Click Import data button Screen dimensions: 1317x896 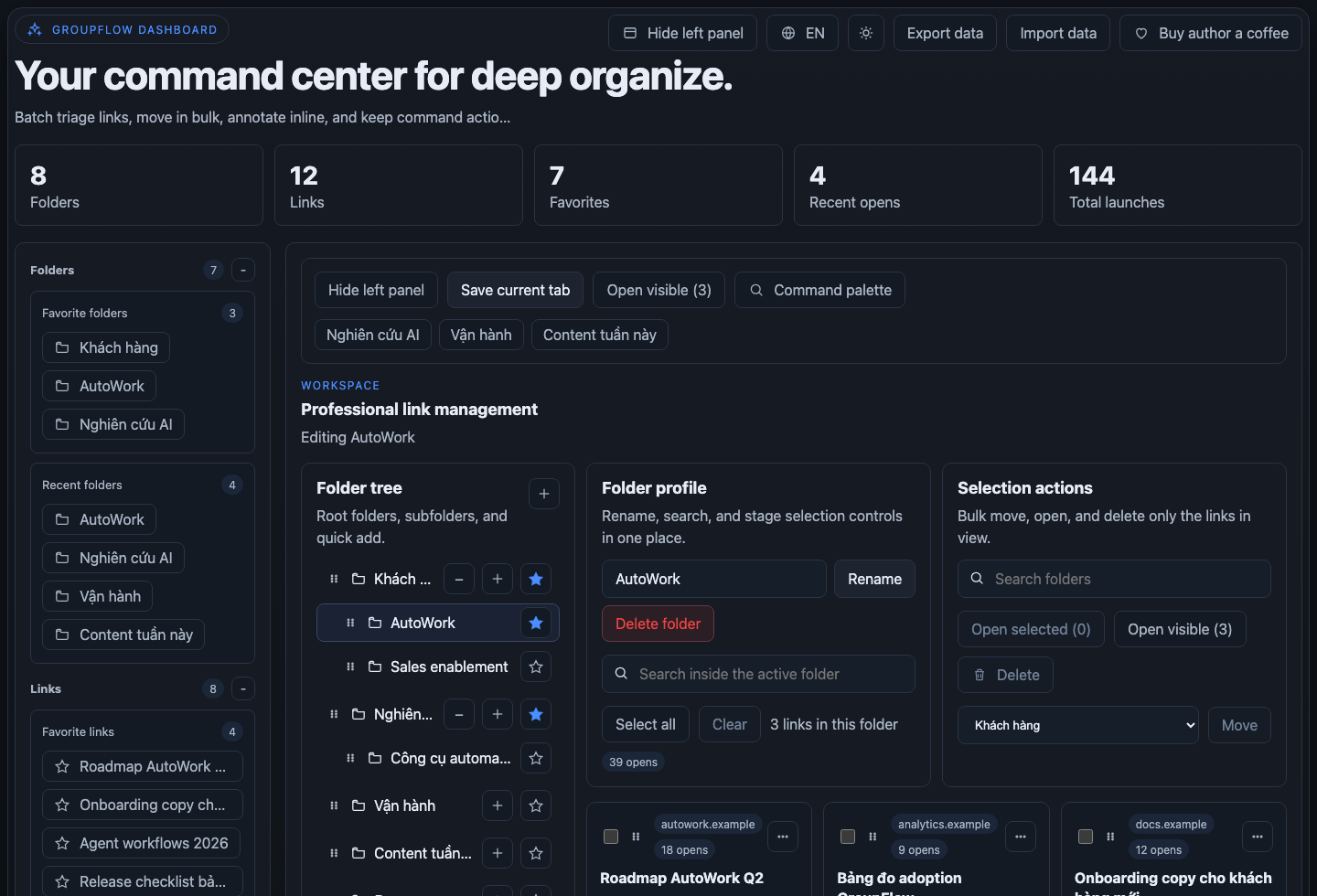pos(1058,33)
